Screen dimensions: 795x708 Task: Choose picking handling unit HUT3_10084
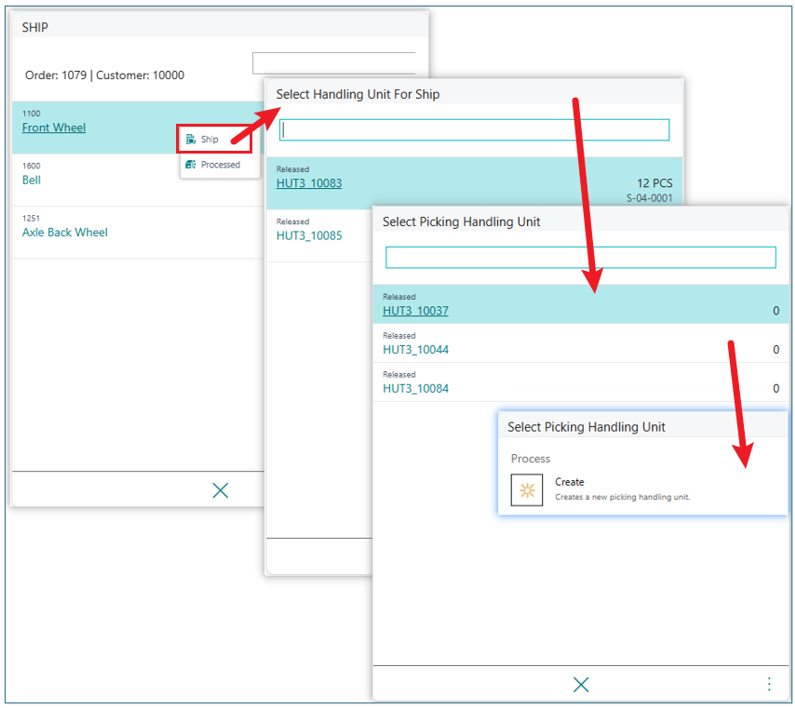(x=416, y=388)
